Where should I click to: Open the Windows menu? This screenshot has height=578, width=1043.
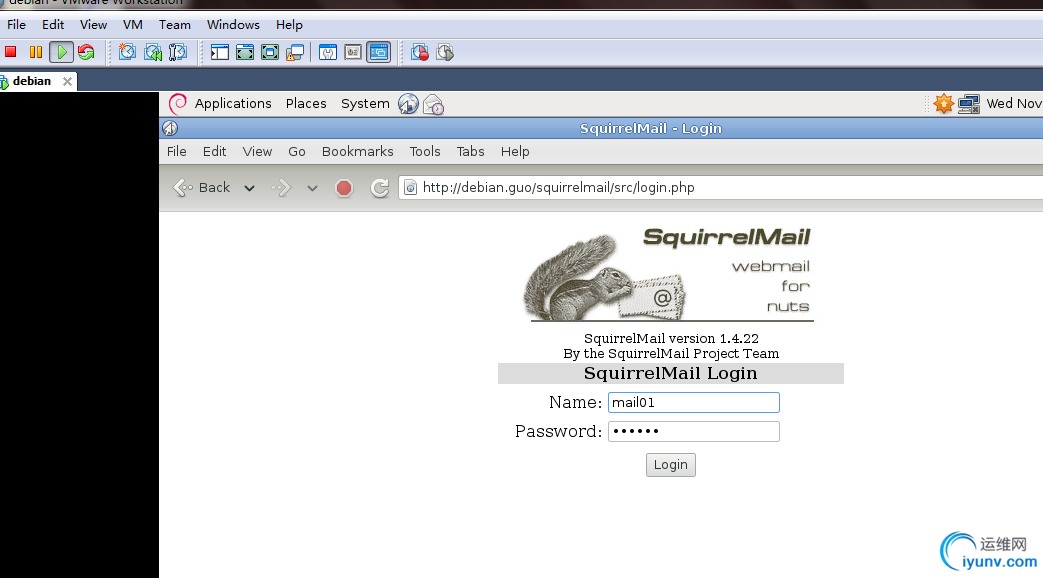coord(233,25)
